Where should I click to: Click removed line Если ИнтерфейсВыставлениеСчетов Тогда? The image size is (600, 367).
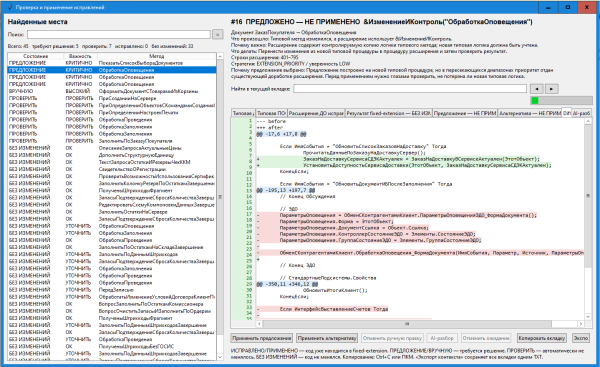coord(334,309)
